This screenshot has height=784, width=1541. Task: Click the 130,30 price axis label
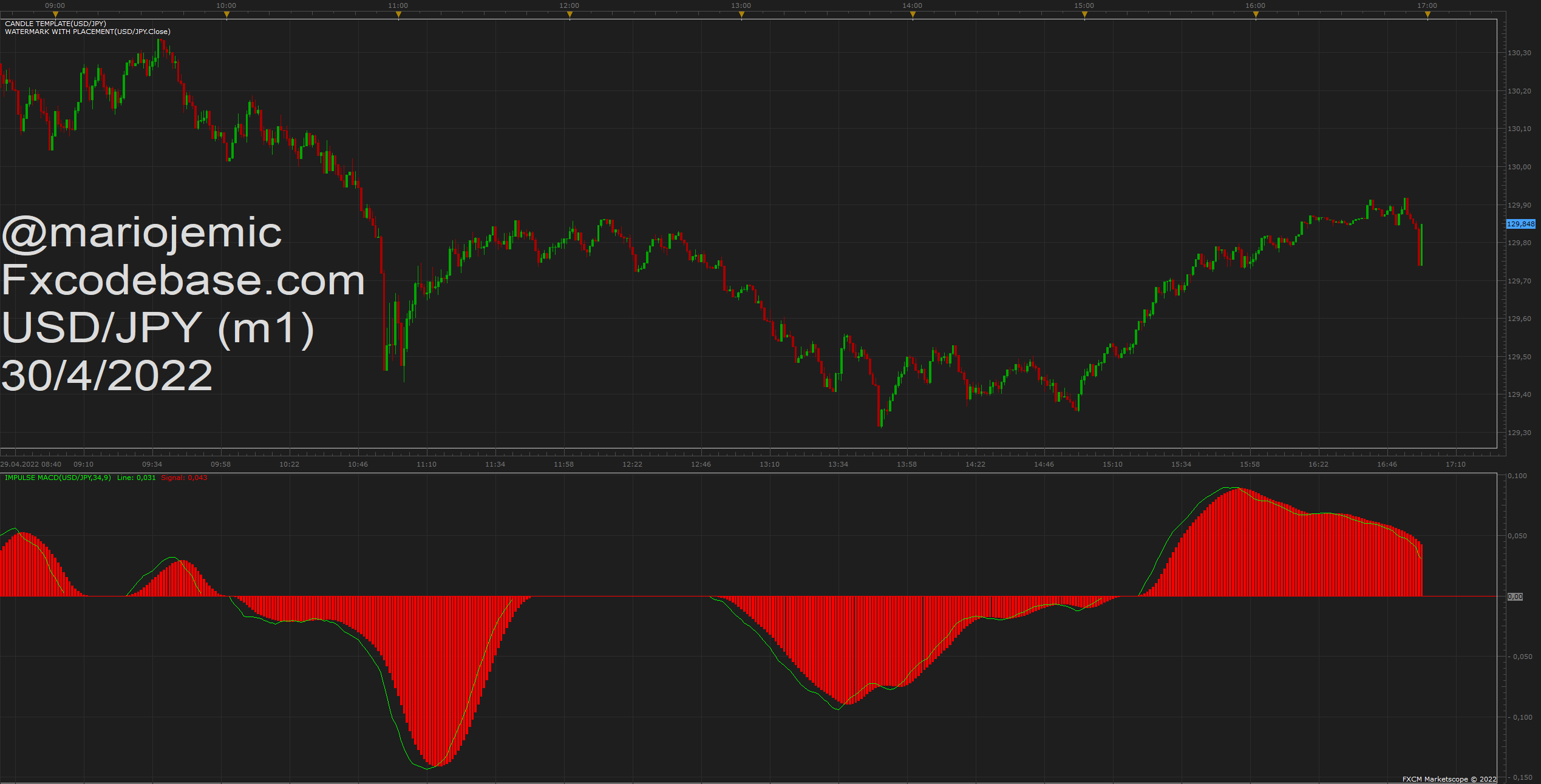tap(1520, 53)
